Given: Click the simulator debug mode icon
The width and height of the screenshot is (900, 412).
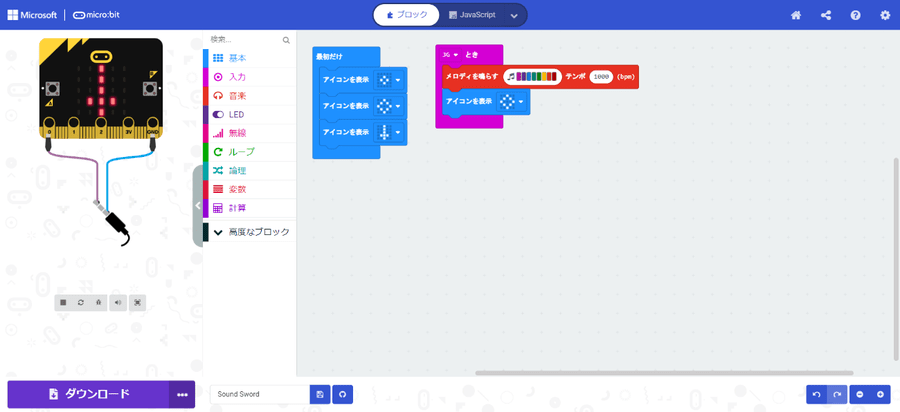Looking at the screenshot, I should [99, 302].
